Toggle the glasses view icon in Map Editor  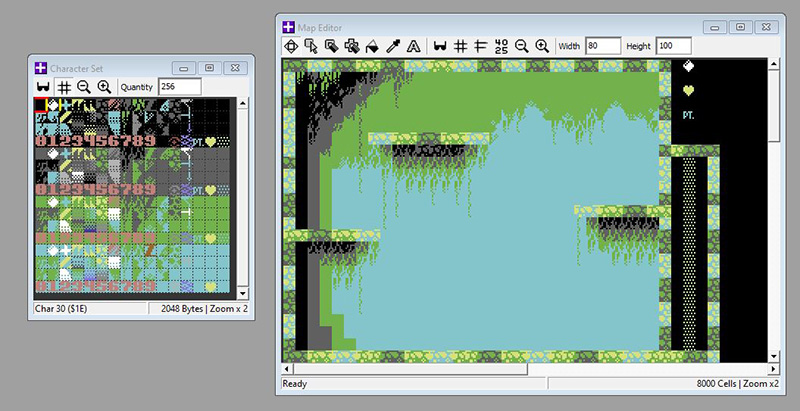click(439, 46)
